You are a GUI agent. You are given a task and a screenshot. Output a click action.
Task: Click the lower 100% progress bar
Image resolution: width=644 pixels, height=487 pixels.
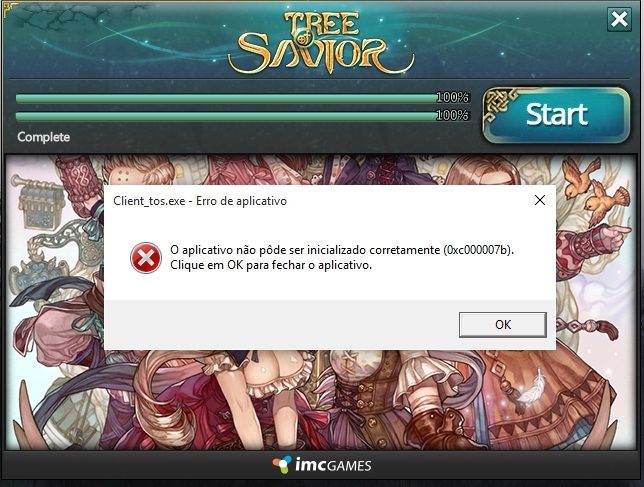coord(225,116)
